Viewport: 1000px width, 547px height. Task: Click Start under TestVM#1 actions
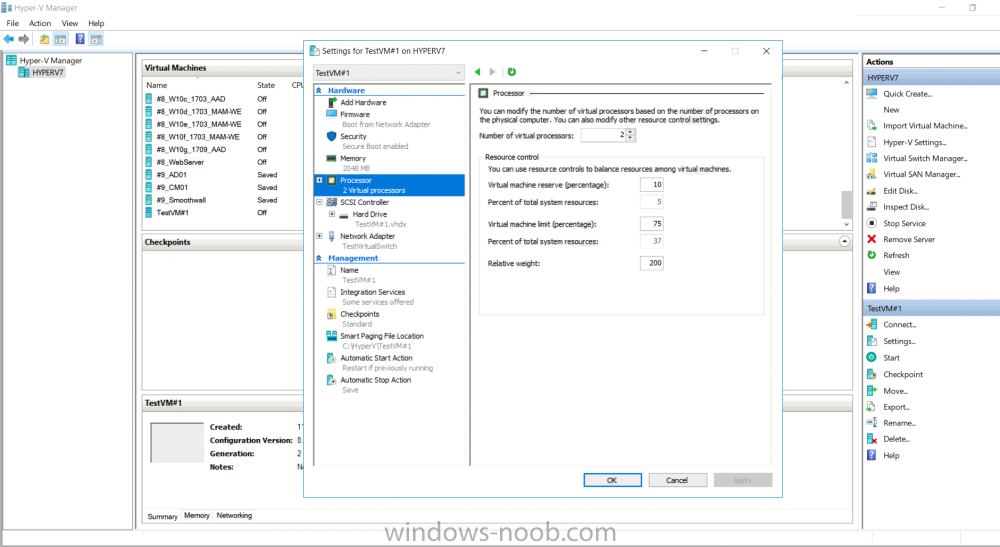[x=891, y=358]
